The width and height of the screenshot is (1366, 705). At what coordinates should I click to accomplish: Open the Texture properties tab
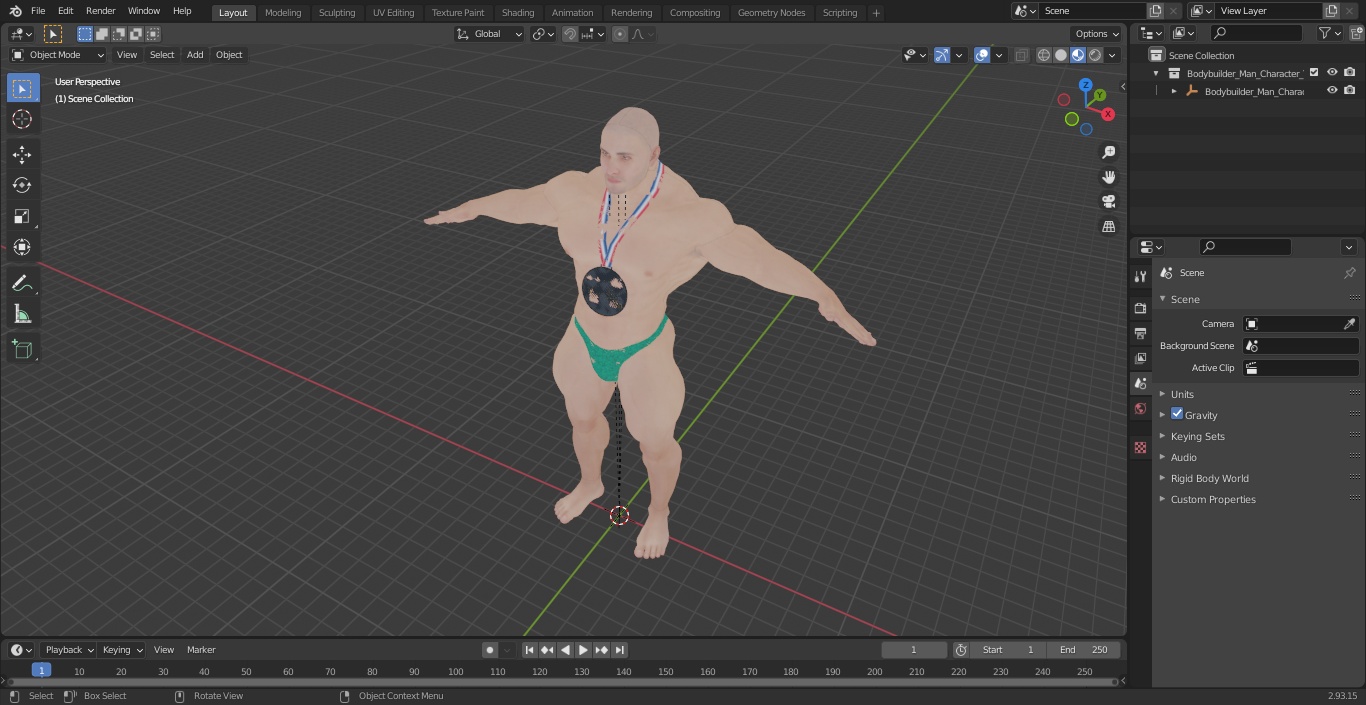[x=1140, y=448]
